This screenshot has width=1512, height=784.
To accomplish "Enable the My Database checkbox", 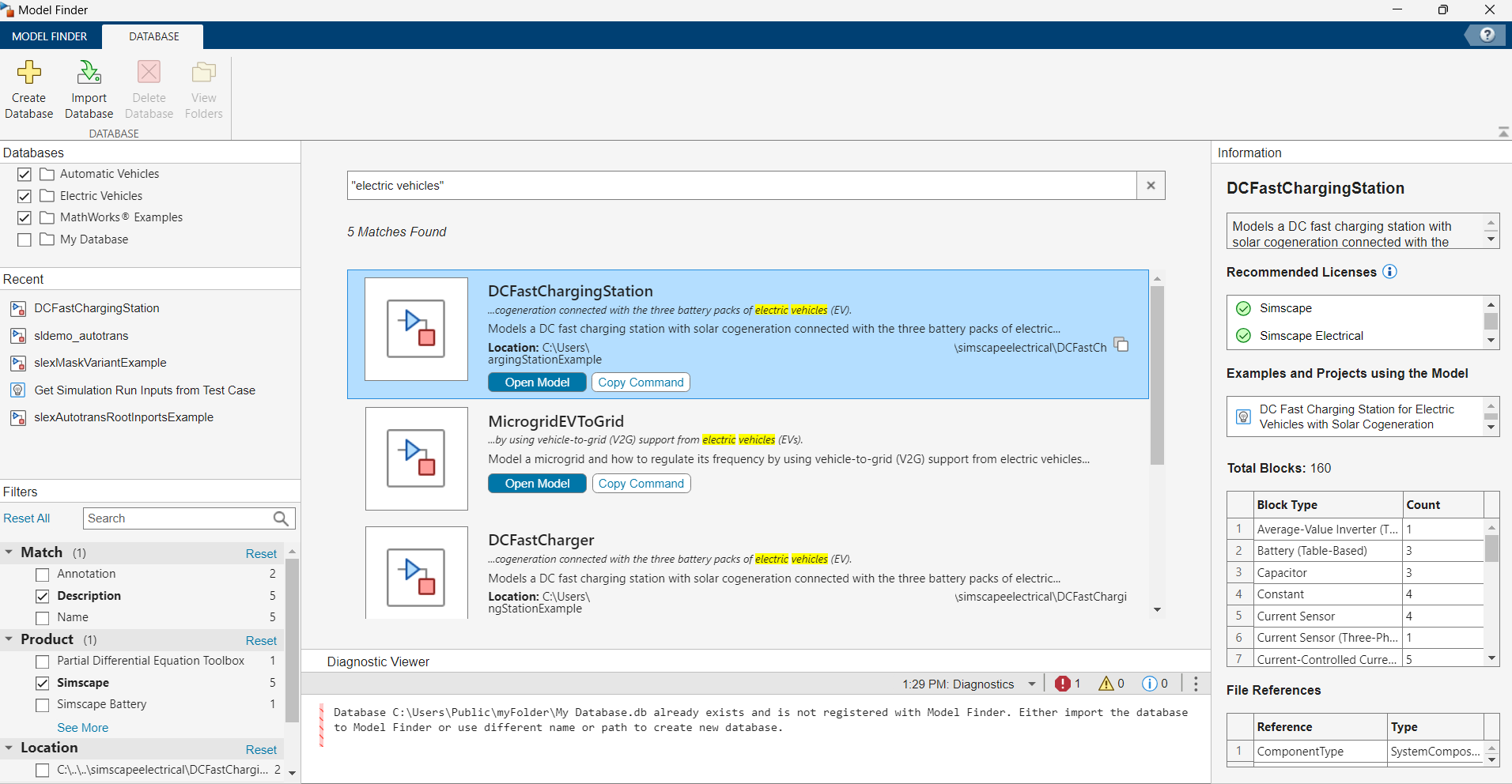I will (x=25, y=239).
